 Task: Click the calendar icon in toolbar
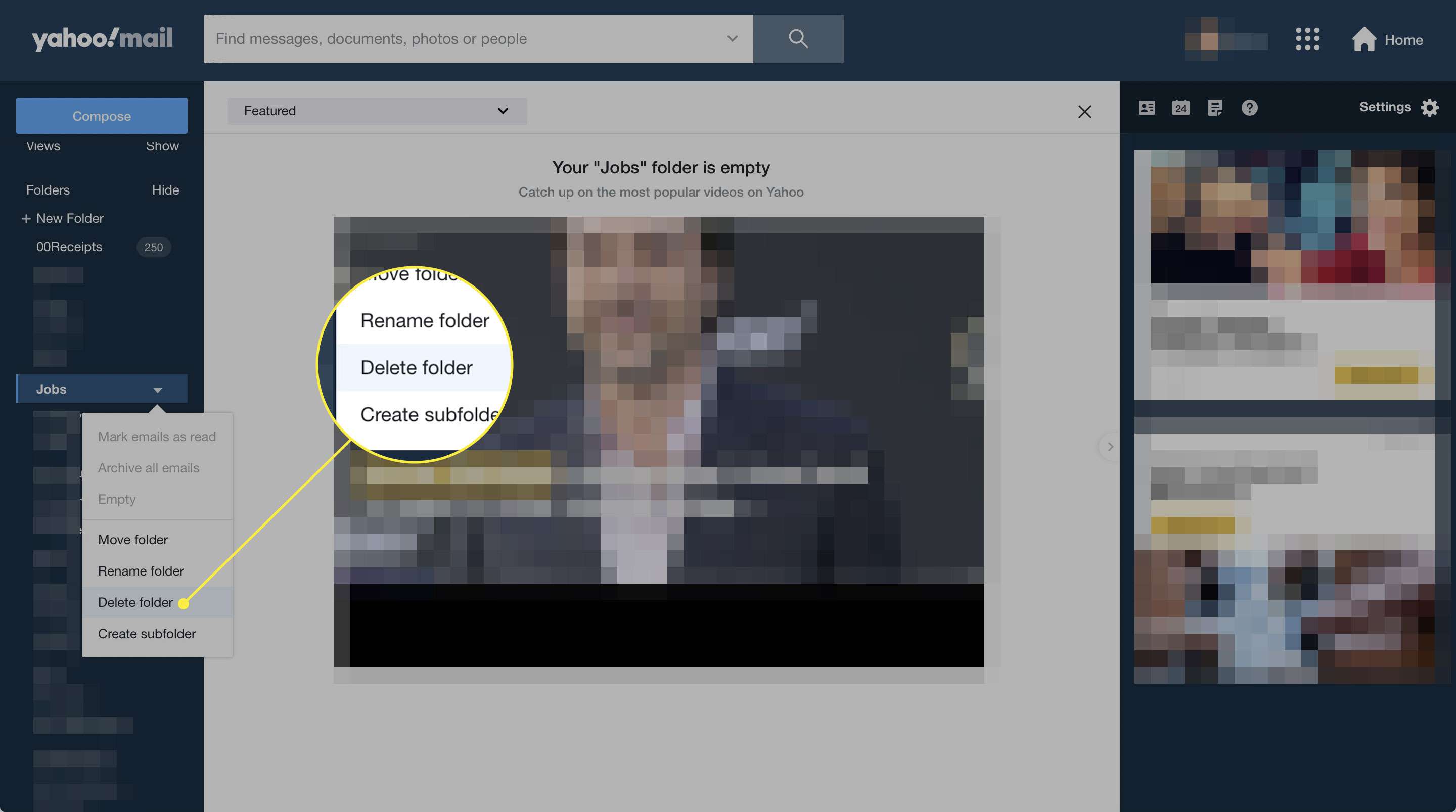[1180, 107]
